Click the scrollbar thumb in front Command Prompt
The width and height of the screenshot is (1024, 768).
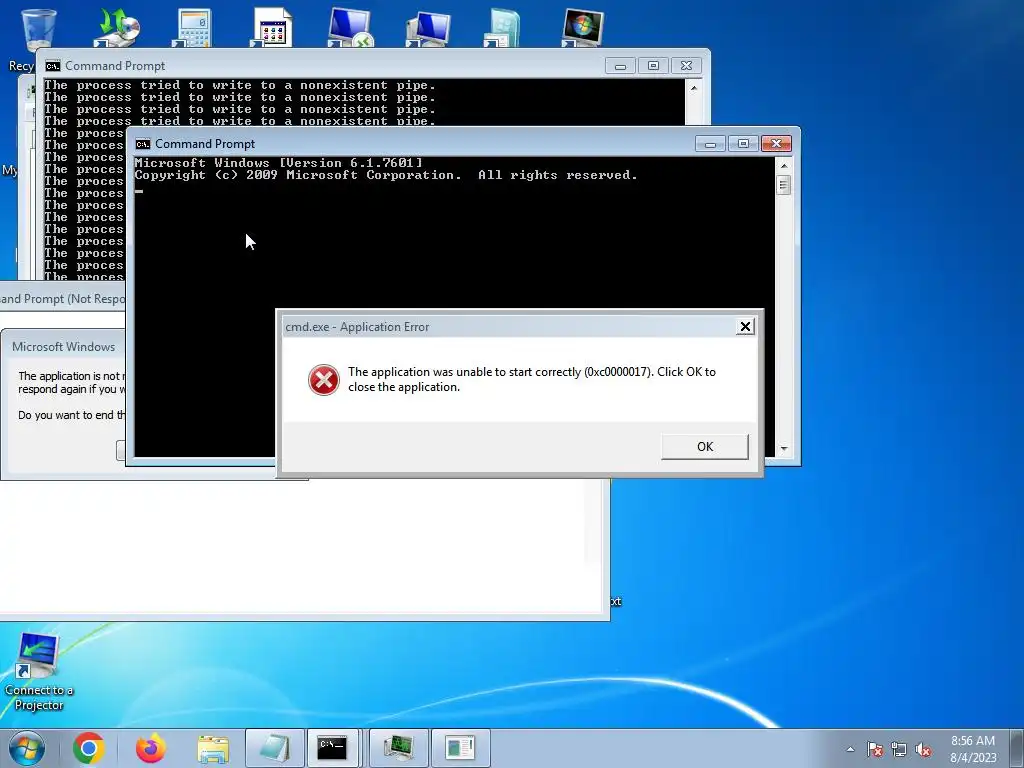[784, 185]
